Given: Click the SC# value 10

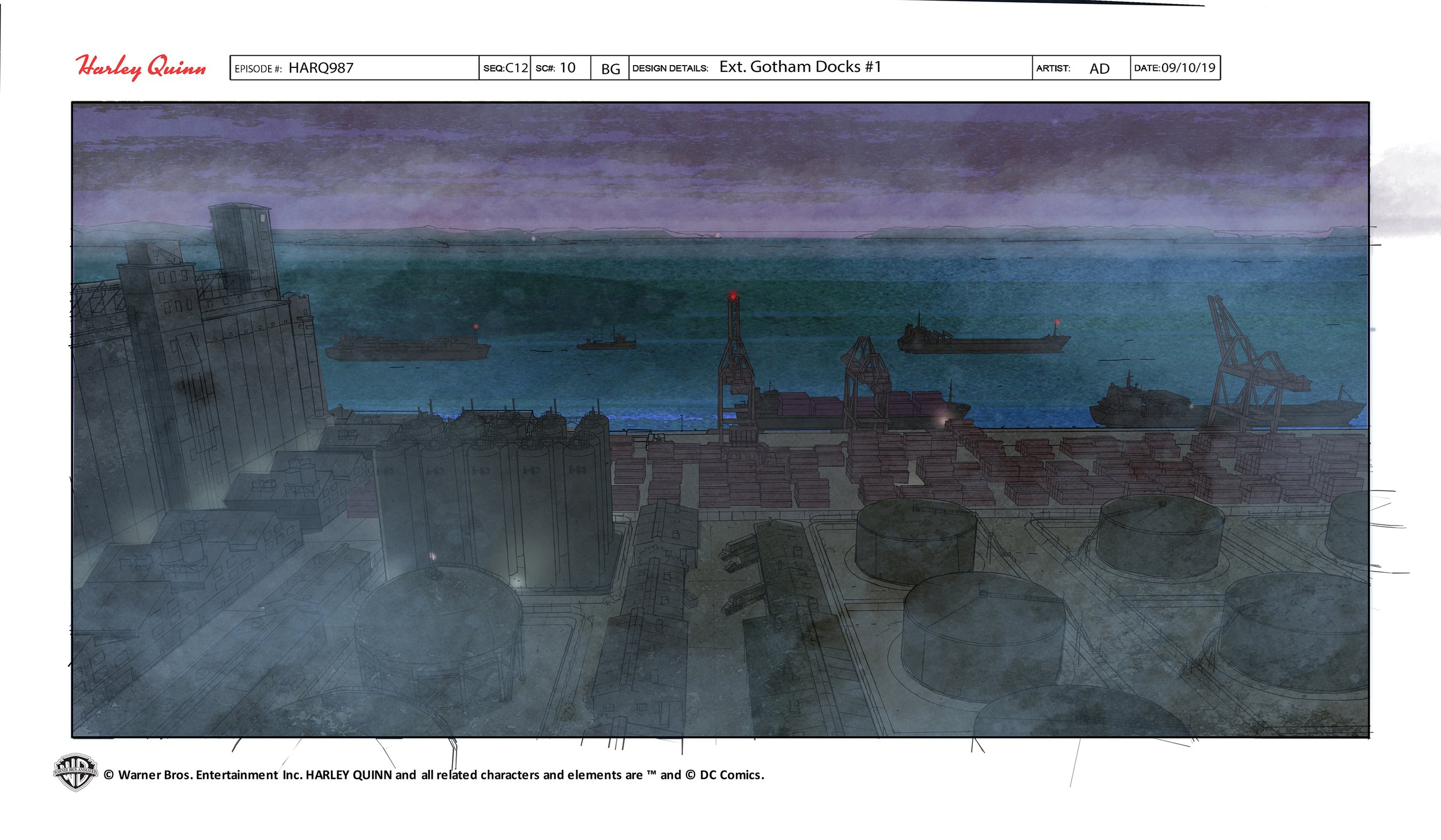Looking at the screenshot, I should 567,68.
